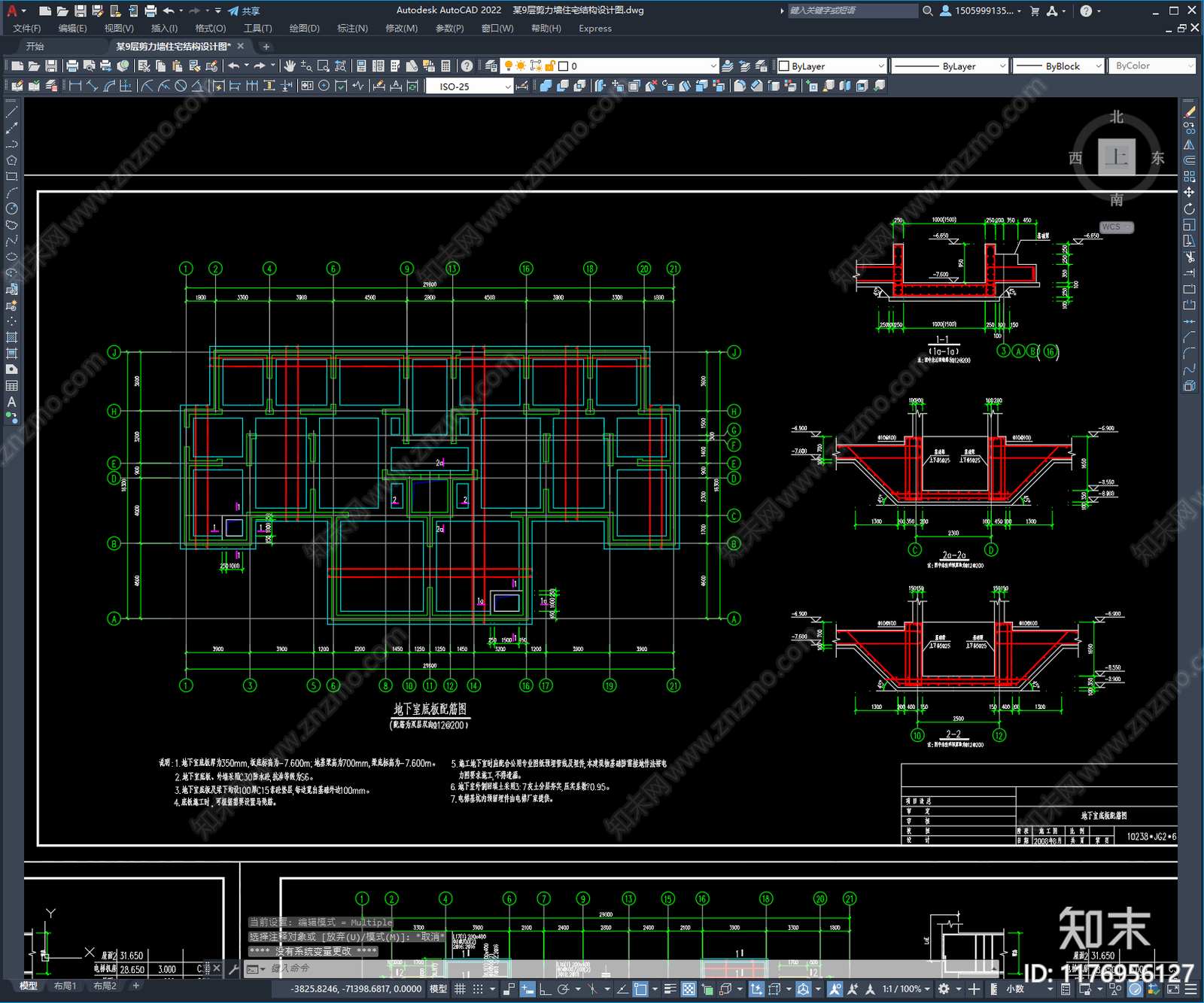Viewport: 1204px width, 1003px height.
Task: Select the Erase tool in right toolbar
Action: [x=1189, y=112]
